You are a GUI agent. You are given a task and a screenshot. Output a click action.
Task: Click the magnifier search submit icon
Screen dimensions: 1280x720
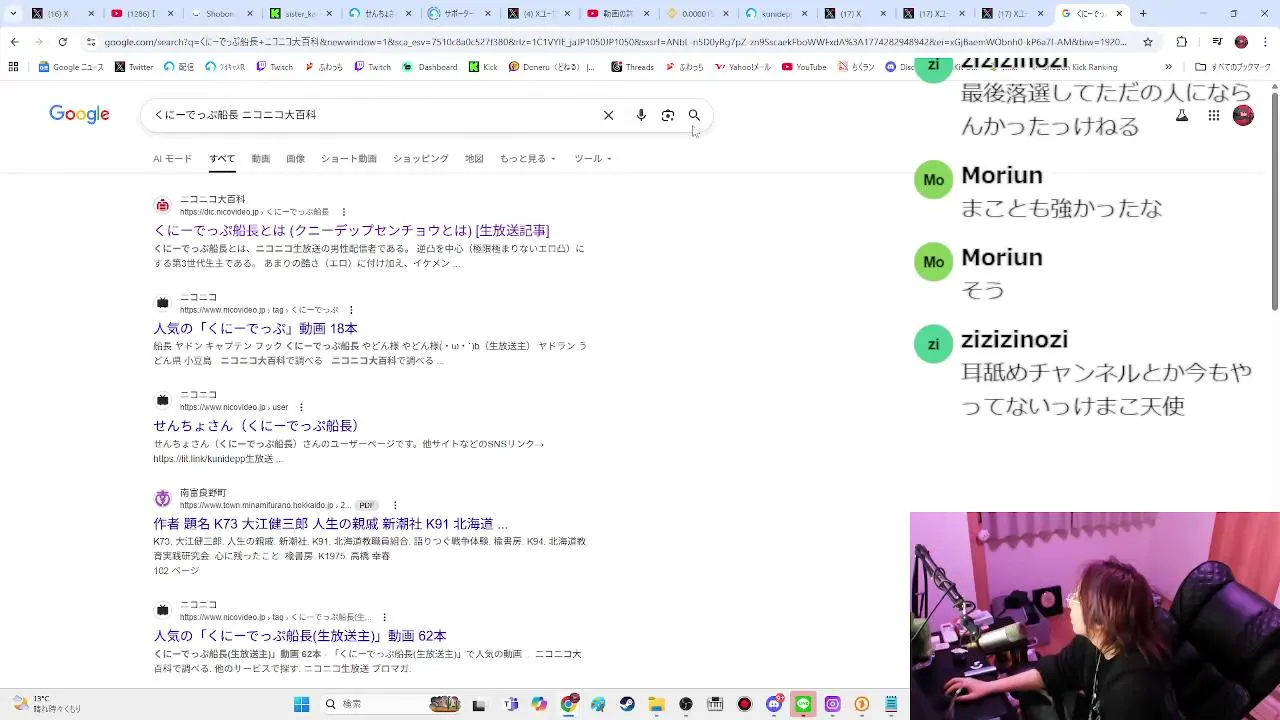pyautogui.click(x=694, y=115)
